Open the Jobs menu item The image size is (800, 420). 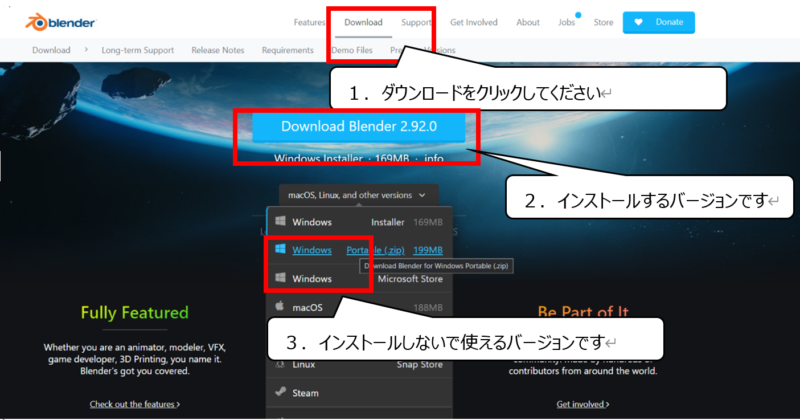(566, 22)
